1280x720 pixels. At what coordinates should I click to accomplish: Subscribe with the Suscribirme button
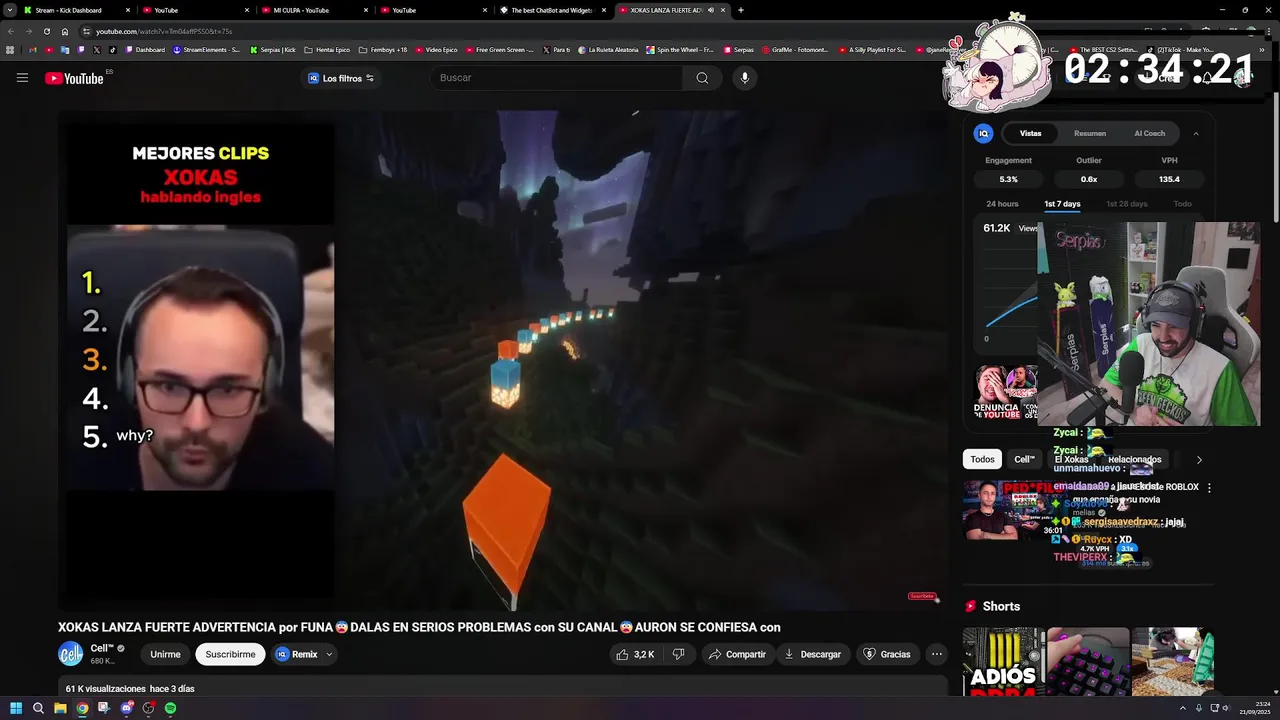(230, 654)
